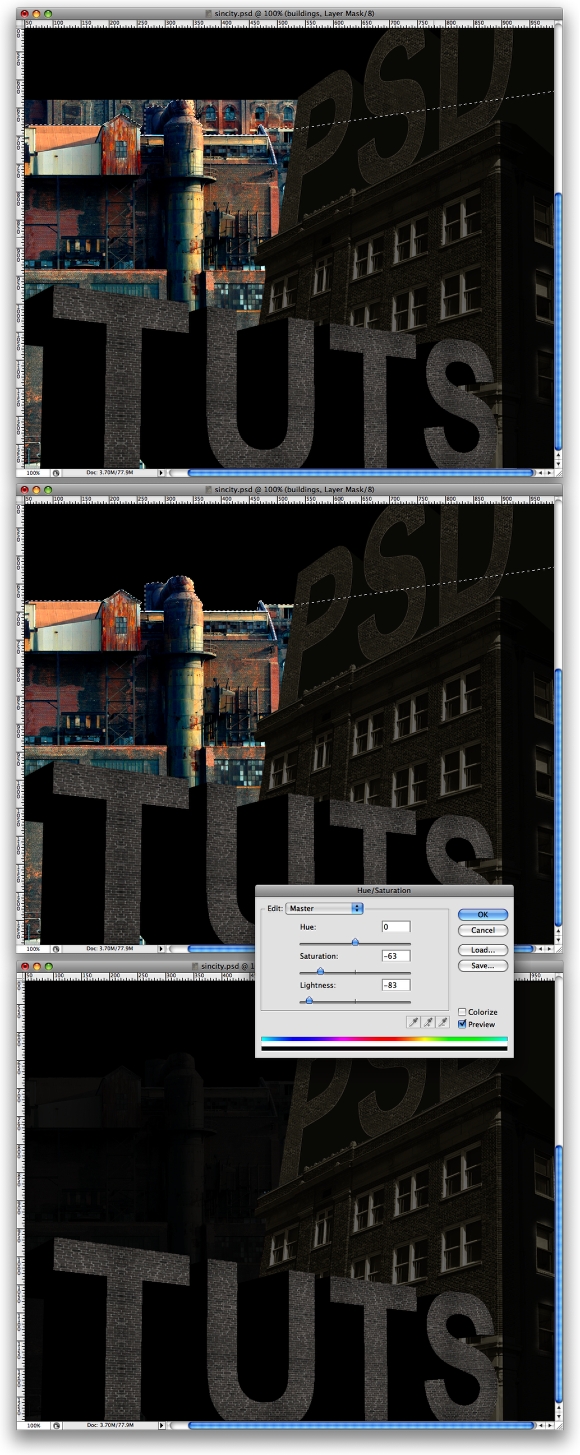Click the Save... button
Screen dimensions: 580x1455
coord(483,966)
